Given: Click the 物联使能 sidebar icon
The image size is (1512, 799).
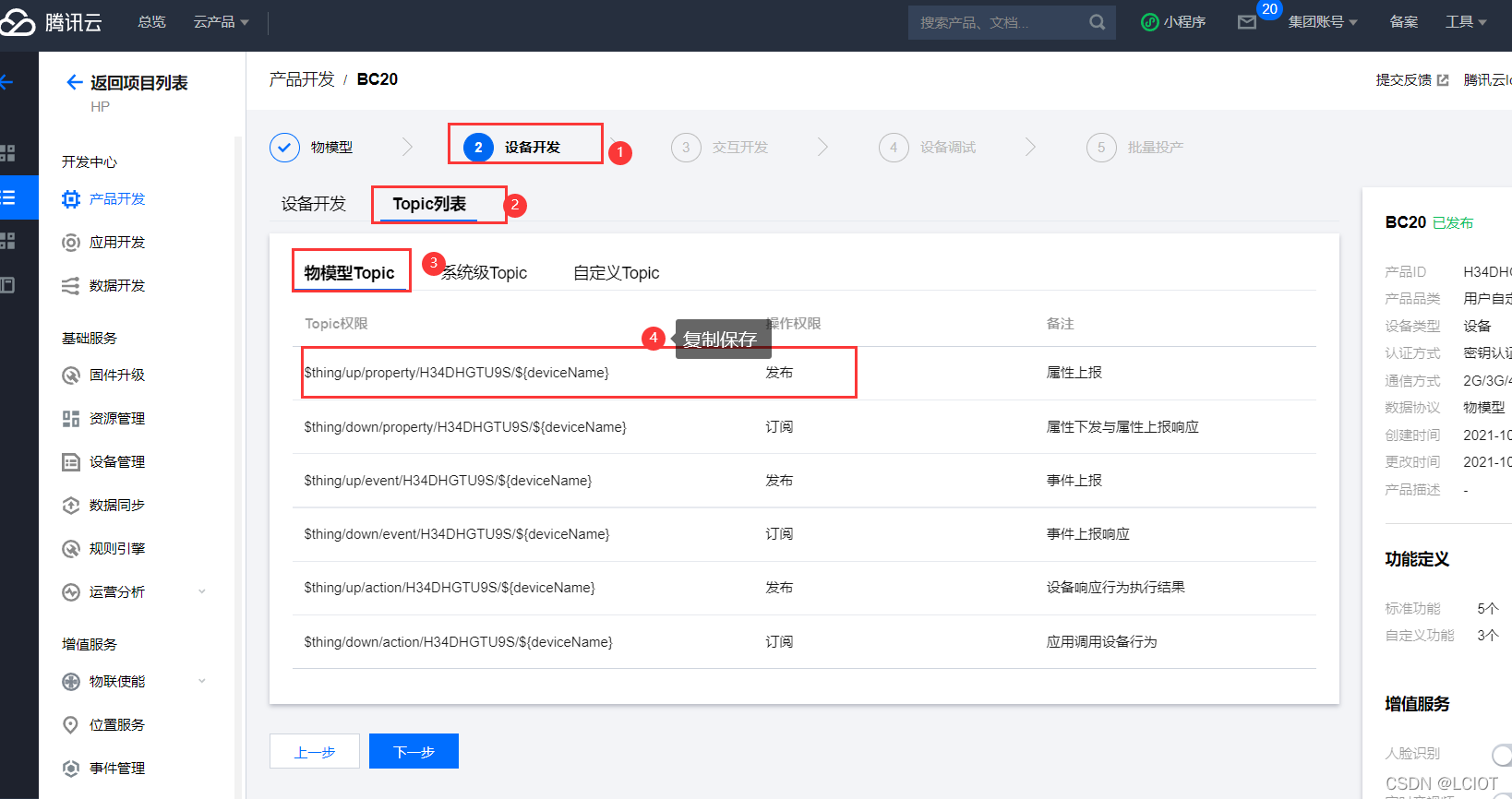Looking at the screenshot, I should tap(71, 681).
